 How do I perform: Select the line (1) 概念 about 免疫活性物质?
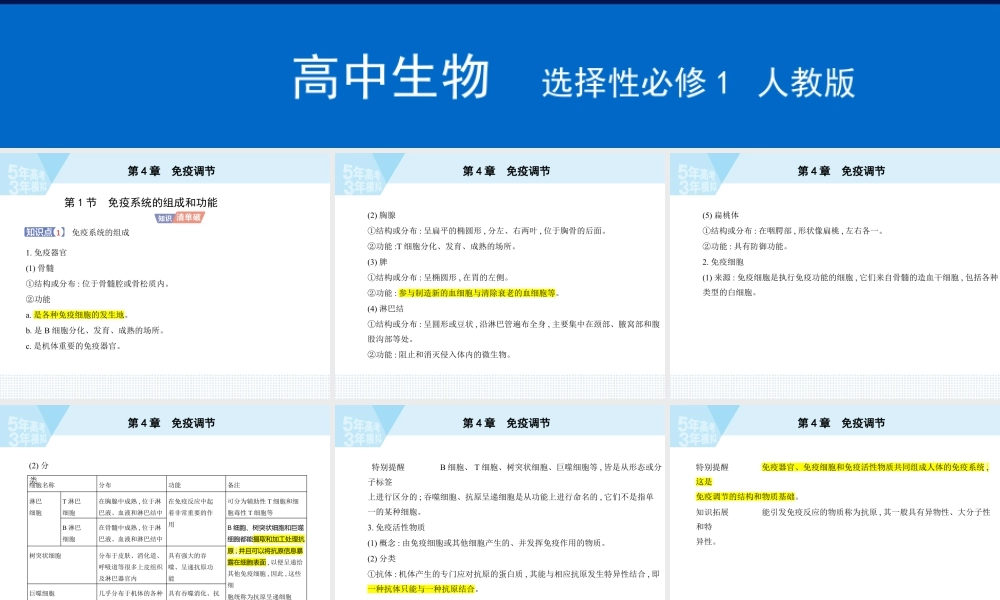486,543
